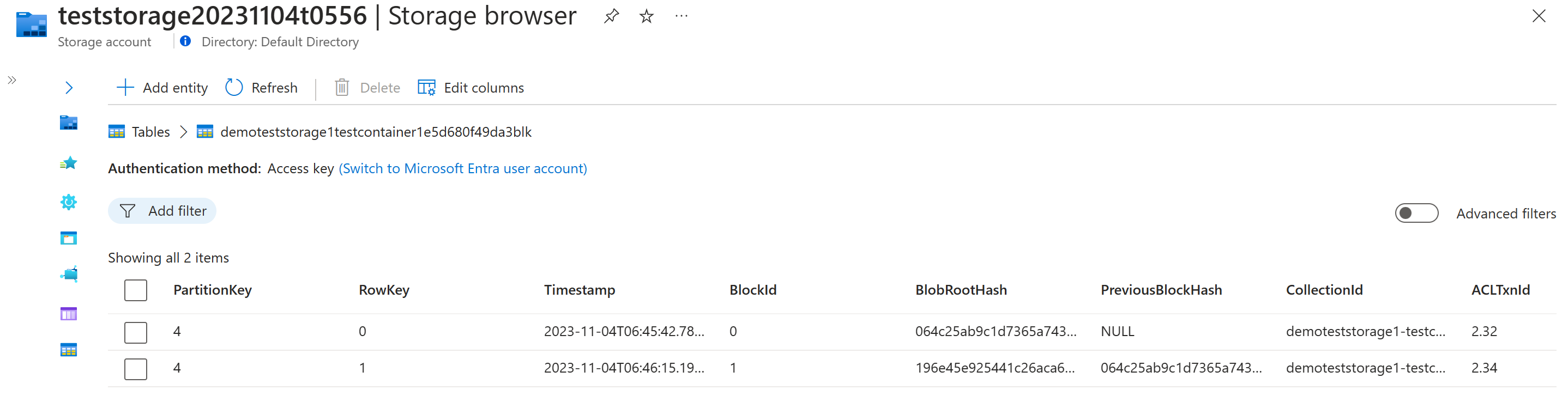Click Switch to Microsoft Entra user account
This screenshot has width=1568, height=396.
pyautogui.click(x=463, y=168)
